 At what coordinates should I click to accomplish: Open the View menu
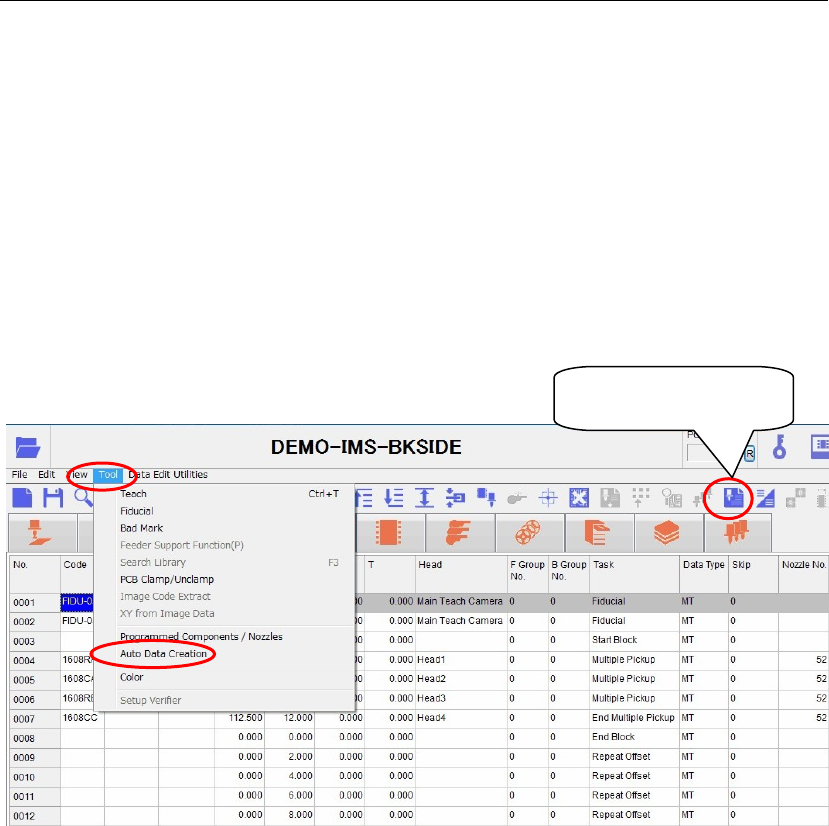pos(78,474)
